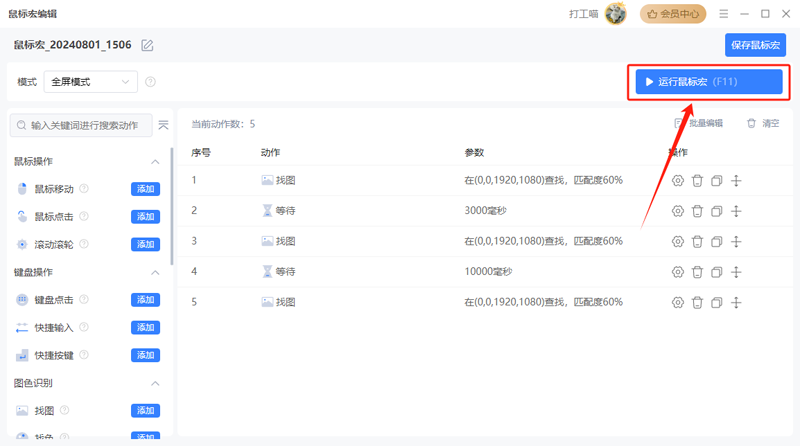Select the 10000毫秒 parameter text
This screenshot has height=446, width=800.
tap(488, 272)
